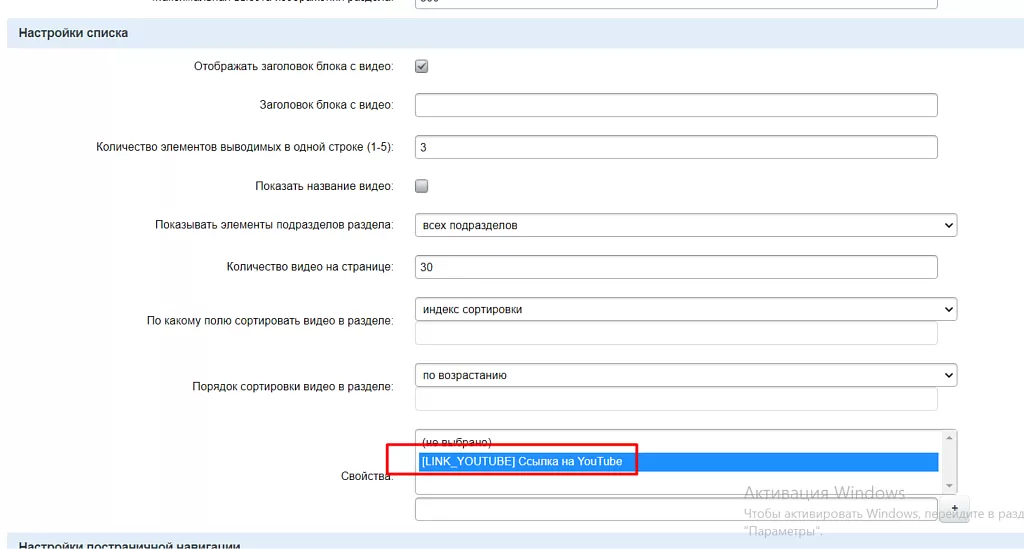Viewport: 1024px width, 549px height.
Task: Click the empty field below 'индекс сортировки'
Action: 676,333
